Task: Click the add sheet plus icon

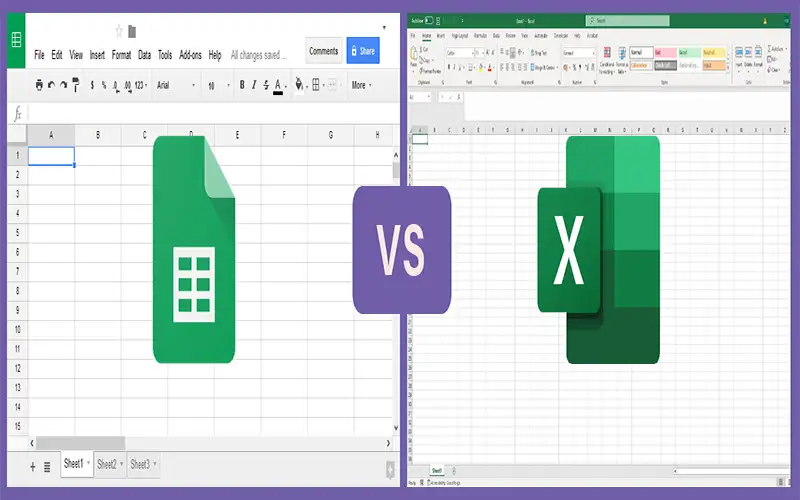Action: point(33,466)
